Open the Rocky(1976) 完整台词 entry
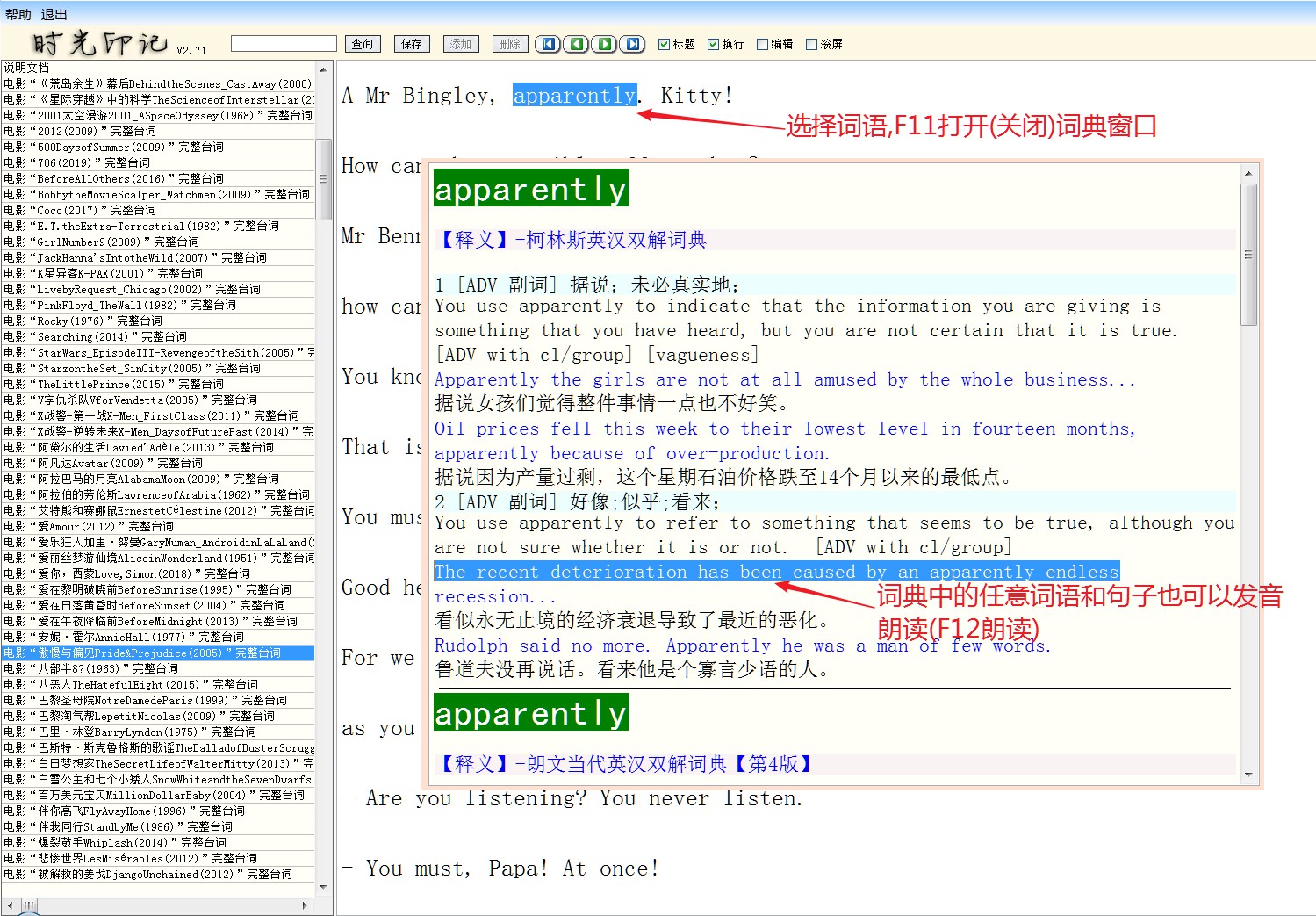The width and height of the screenshot is (1316, 916). pos(158,321)
